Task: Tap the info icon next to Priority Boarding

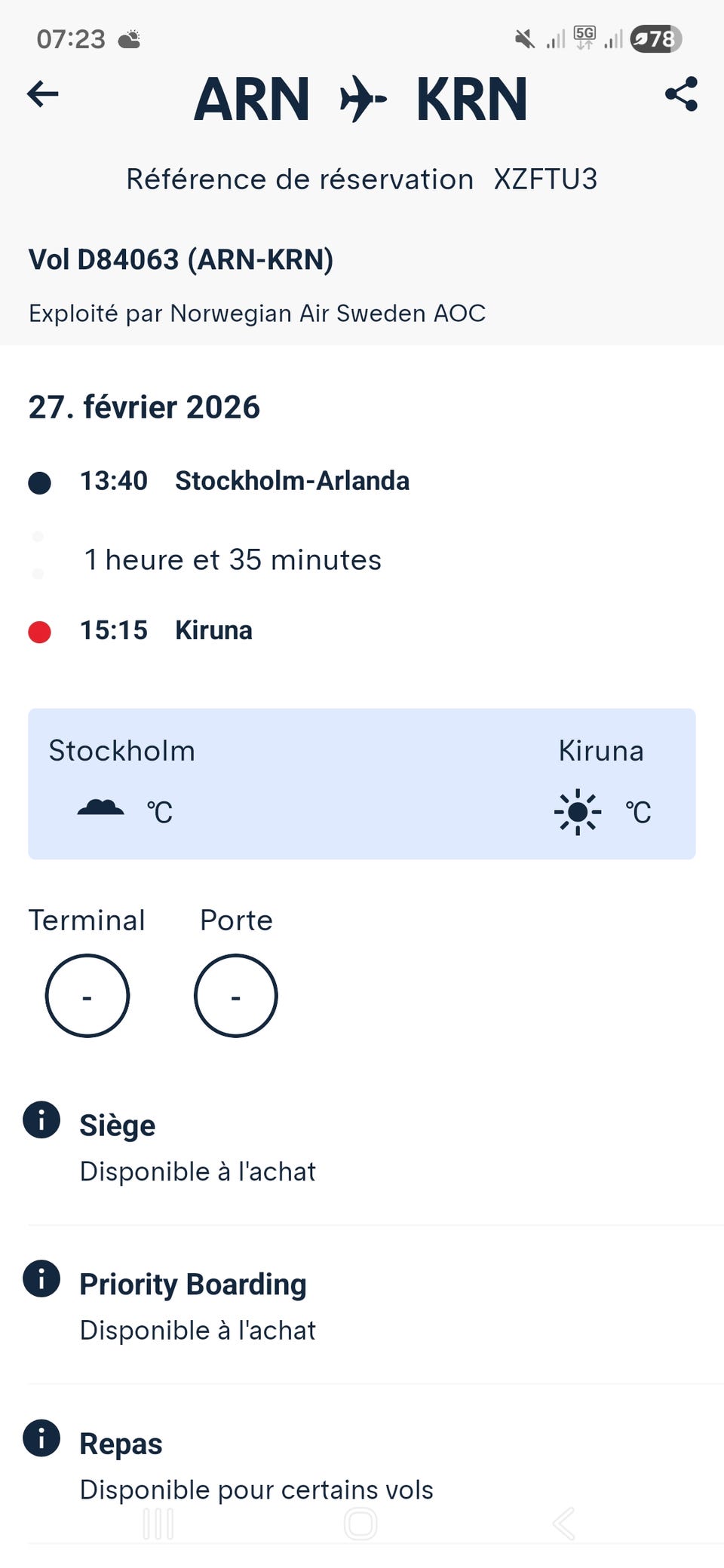Action: point(41,1279)
